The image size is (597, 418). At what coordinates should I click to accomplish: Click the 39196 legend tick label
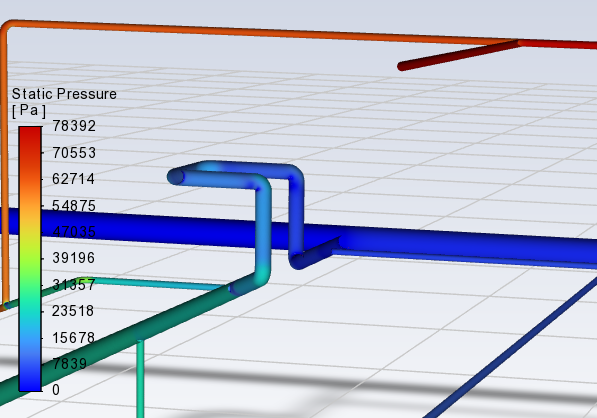click(73, 258)
